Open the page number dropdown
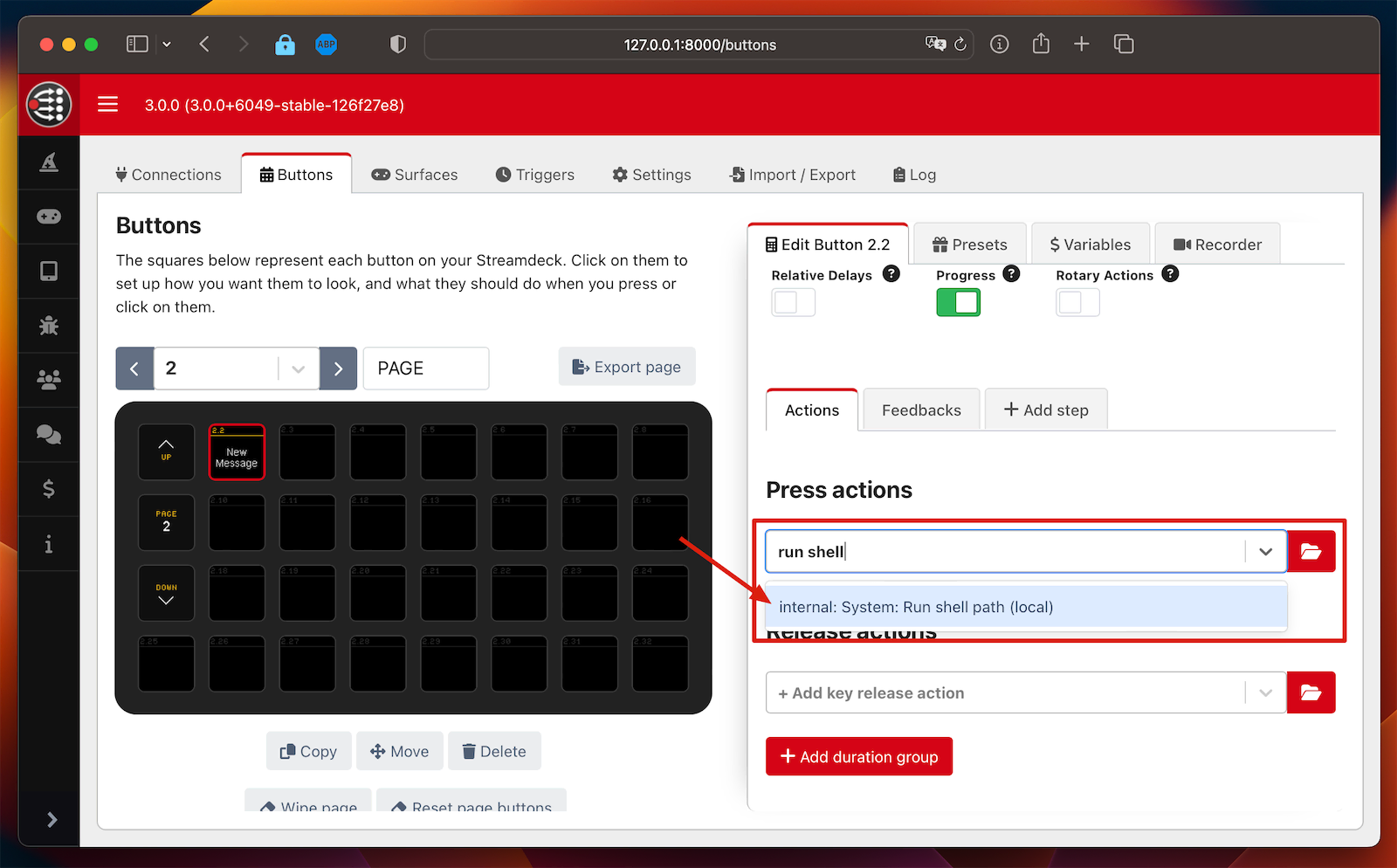The height and width of the screenshot is (868, 1397). pyautogui.click(x=299, y=369)
